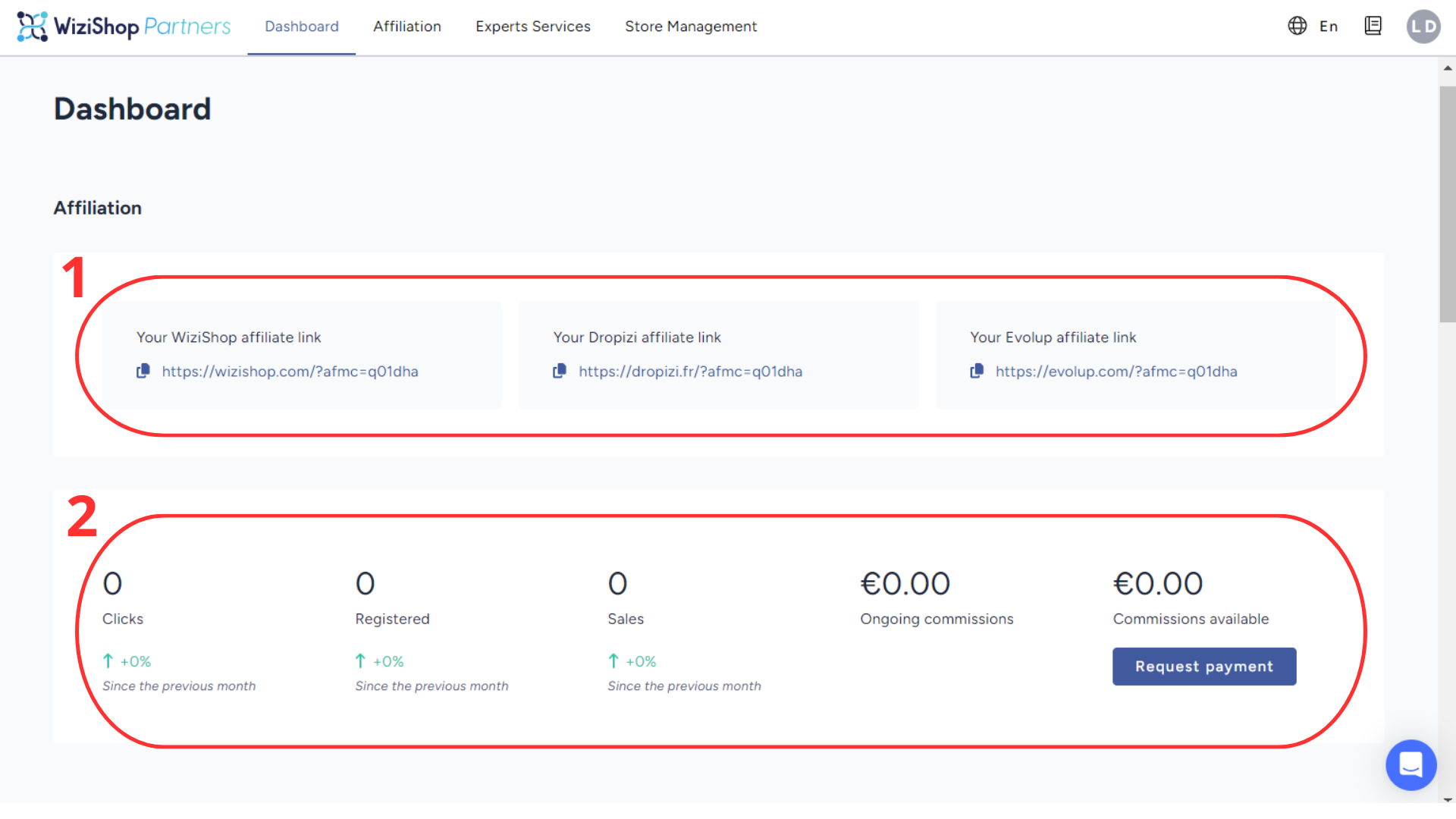1456x819 pixels.
Task: Click the Your Dropizi affiliate link title
Action: coord(637,337)
